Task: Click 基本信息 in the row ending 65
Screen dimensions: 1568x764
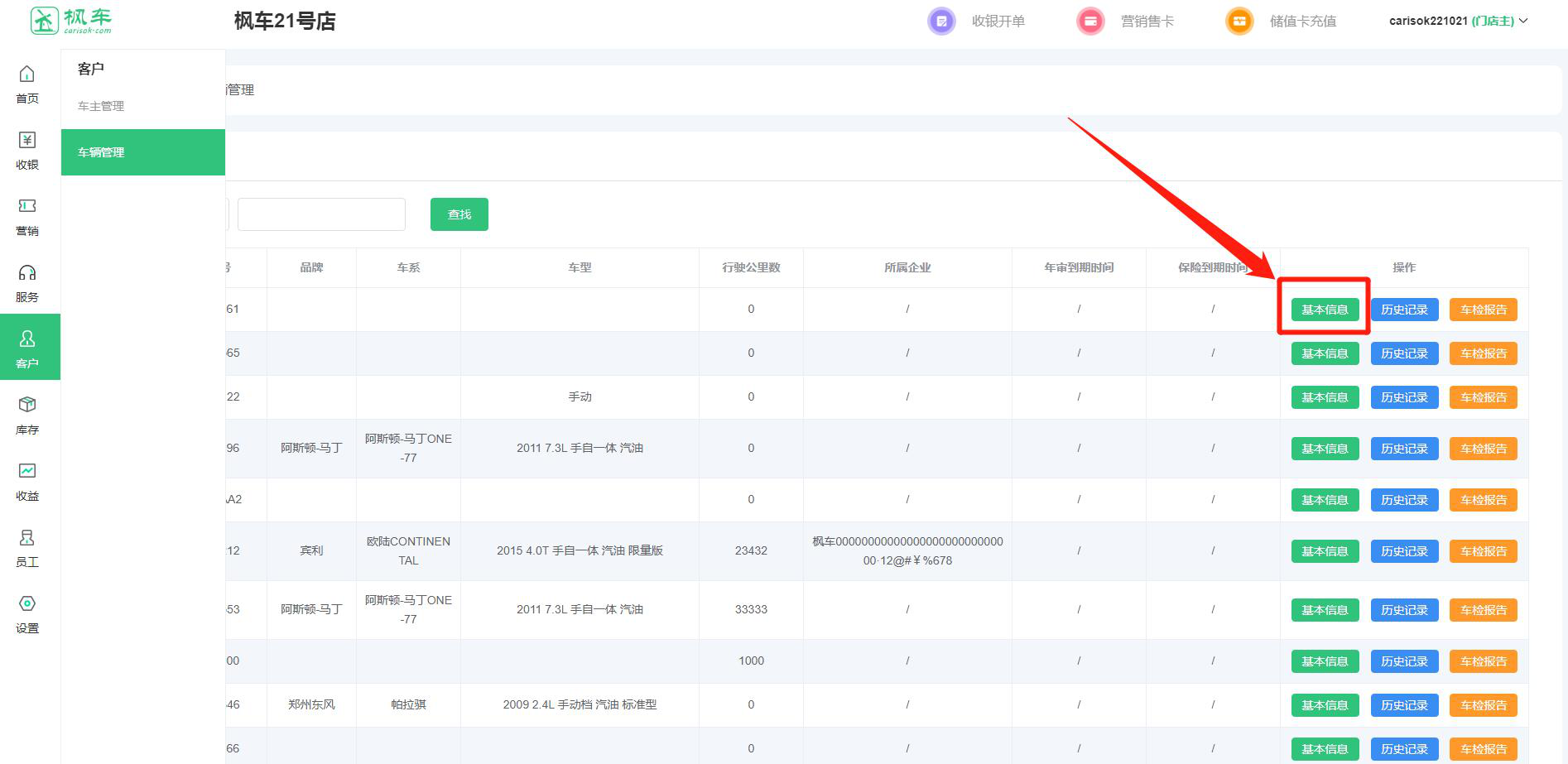Action: [x=1325, y=353]
